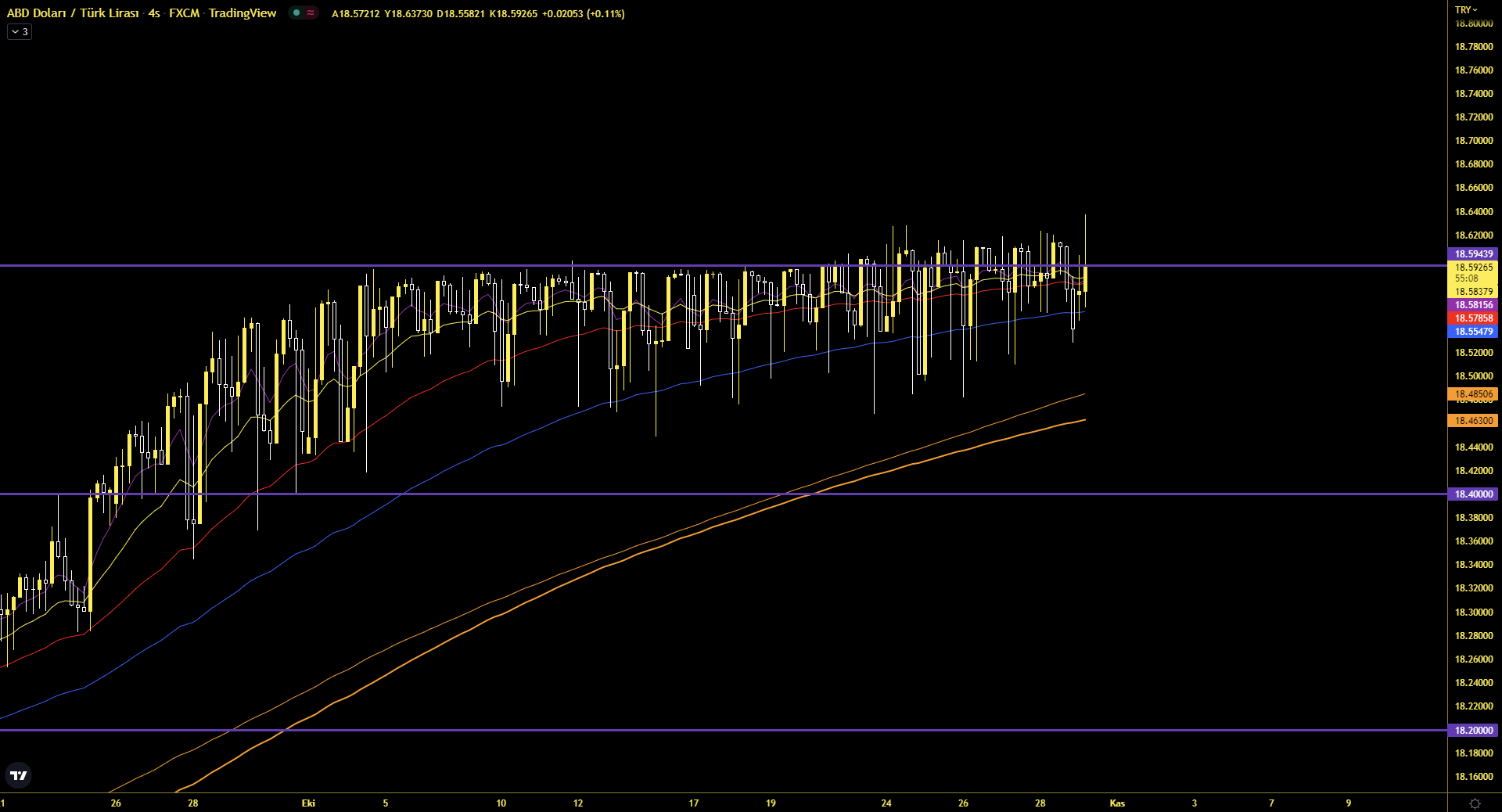The image size is (1502, 812).
Task: Click the 18.64000 price scale label
Action: [1474, 212]
